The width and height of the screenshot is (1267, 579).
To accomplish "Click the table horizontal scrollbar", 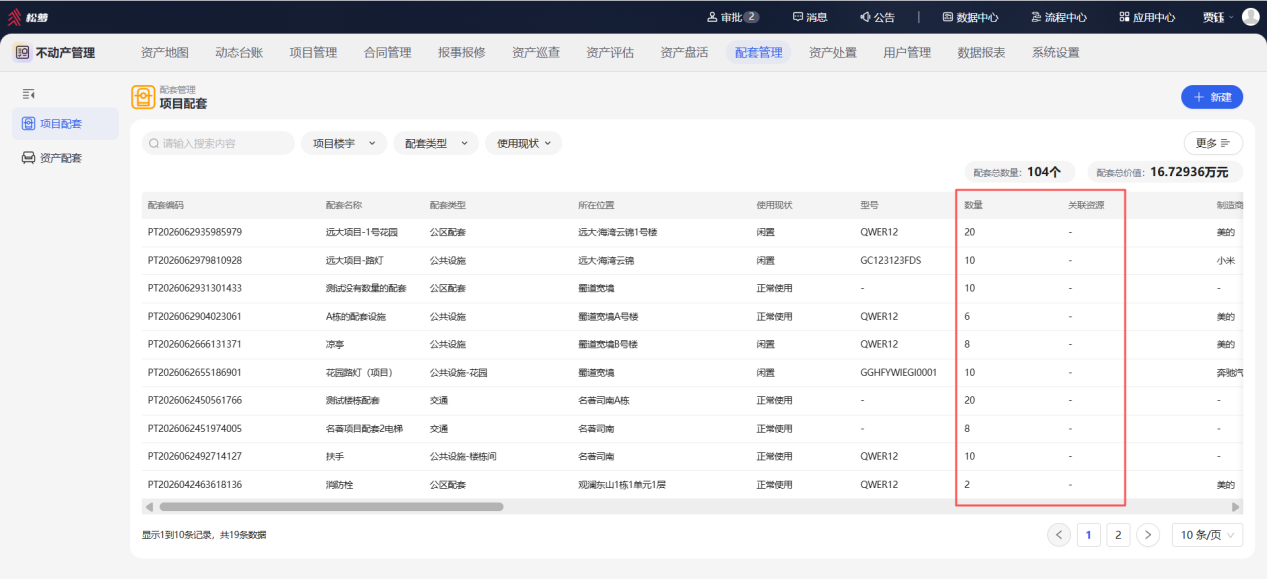I will point(326,507).
